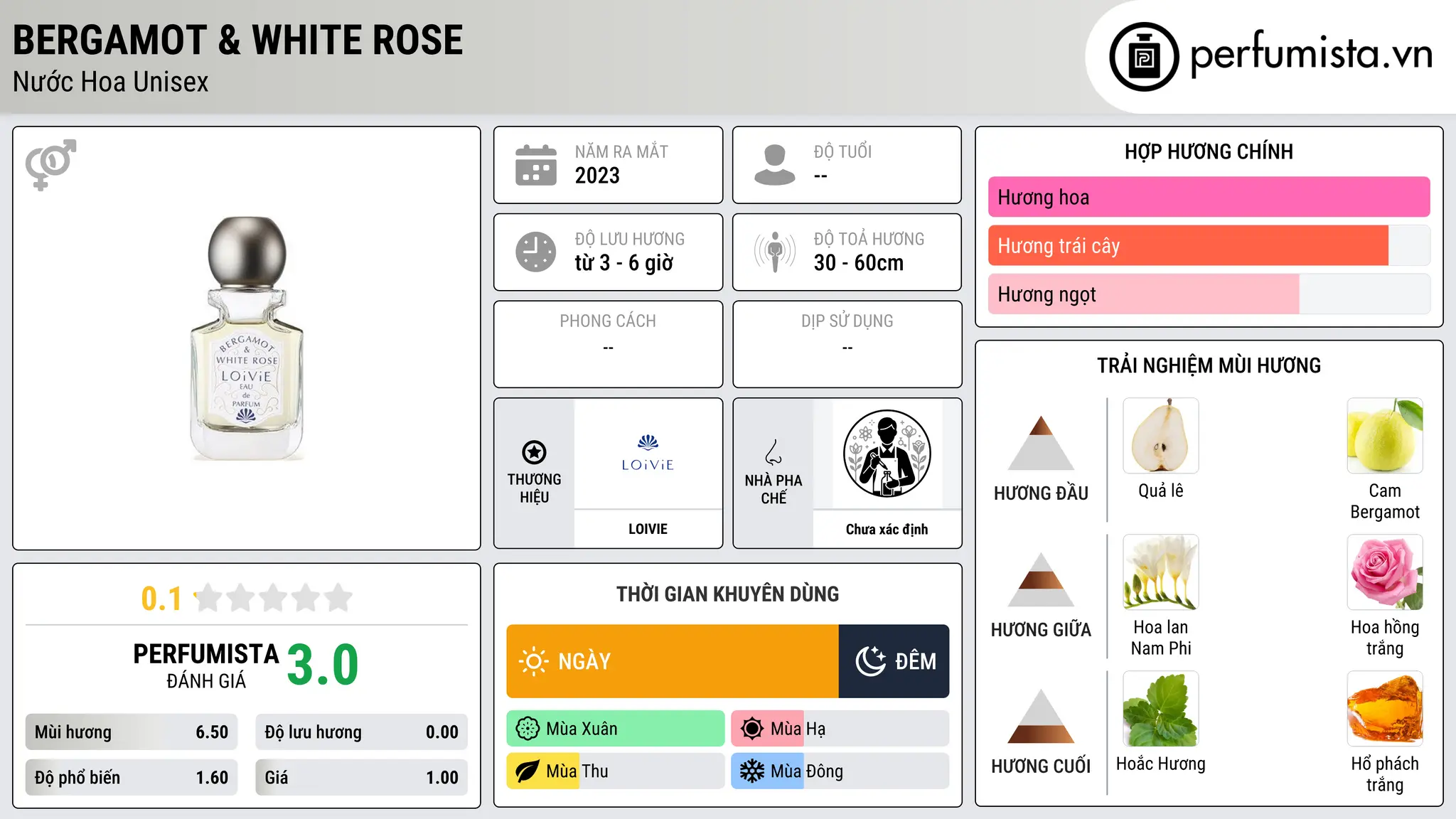The width and height of the screenshot is (1456, 819).
Task: Select the Mùa Đông season bar
Action: pyautogui.click(x=840, y=771)
